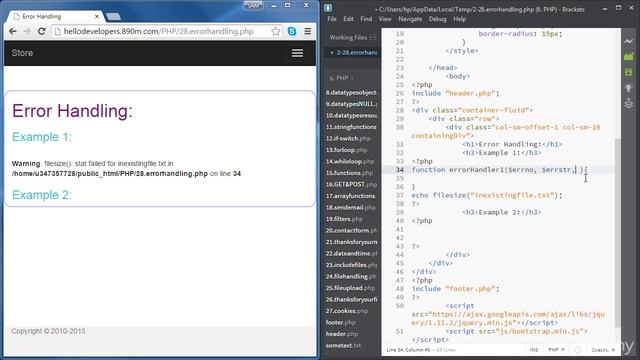Close the Error Handling browser tab
The height and width of the screenshot is (360, 640).
click(x=97, y=16)
